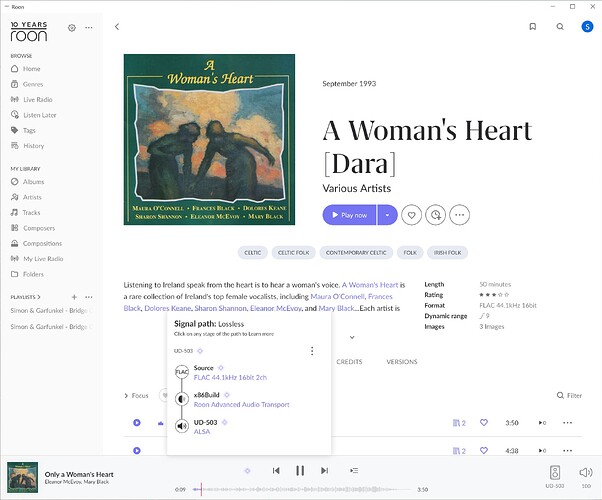Viewport: 602px width, 500px height.
Task: Select the IRISH FOLK genre tag
Action: (x=447, y=252)
